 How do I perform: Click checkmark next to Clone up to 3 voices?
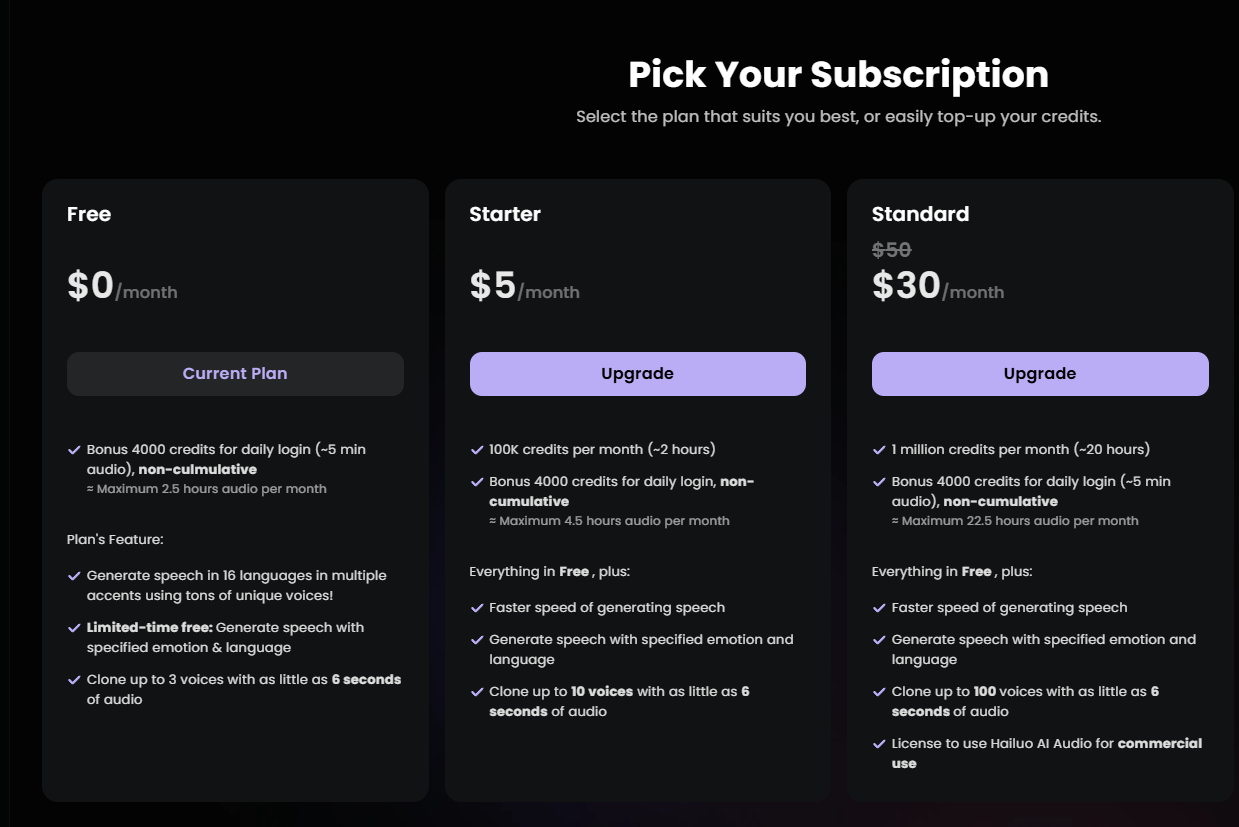point(74,680)
